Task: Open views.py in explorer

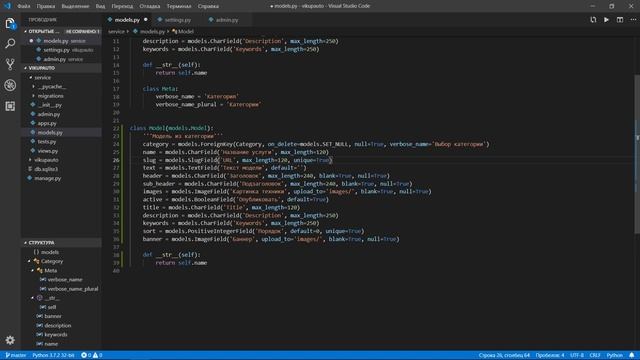Action: [48, 151]
